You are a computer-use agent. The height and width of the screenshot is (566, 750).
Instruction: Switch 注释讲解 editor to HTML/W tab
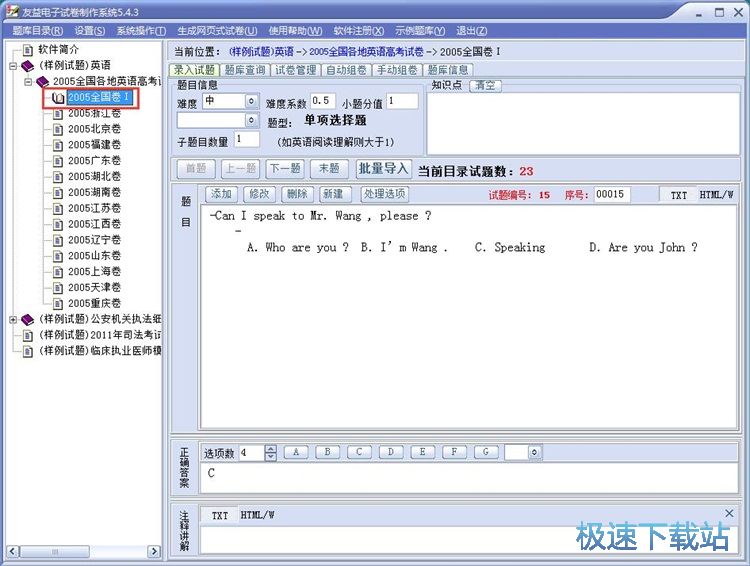point(257,515)
